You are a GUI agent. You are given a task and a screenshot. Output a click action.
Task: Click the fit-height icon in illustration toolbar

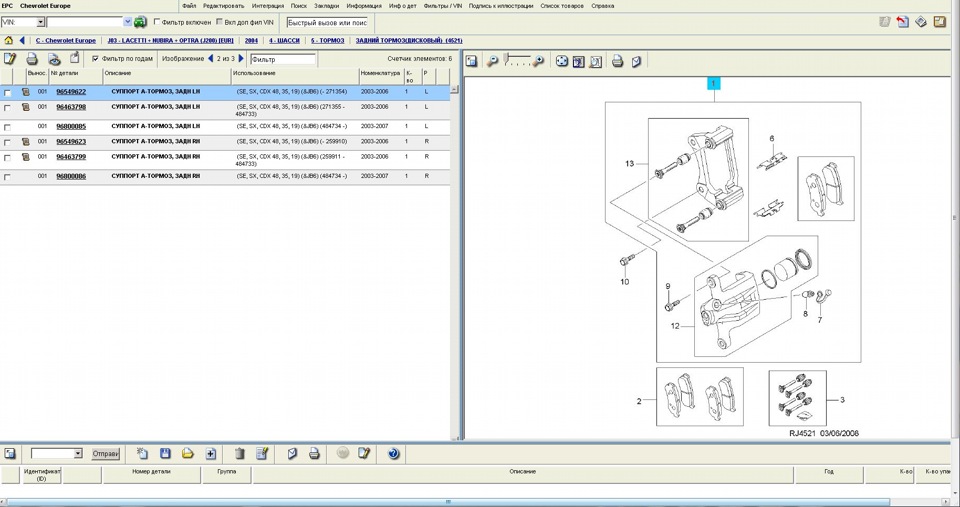click(579, 61)
